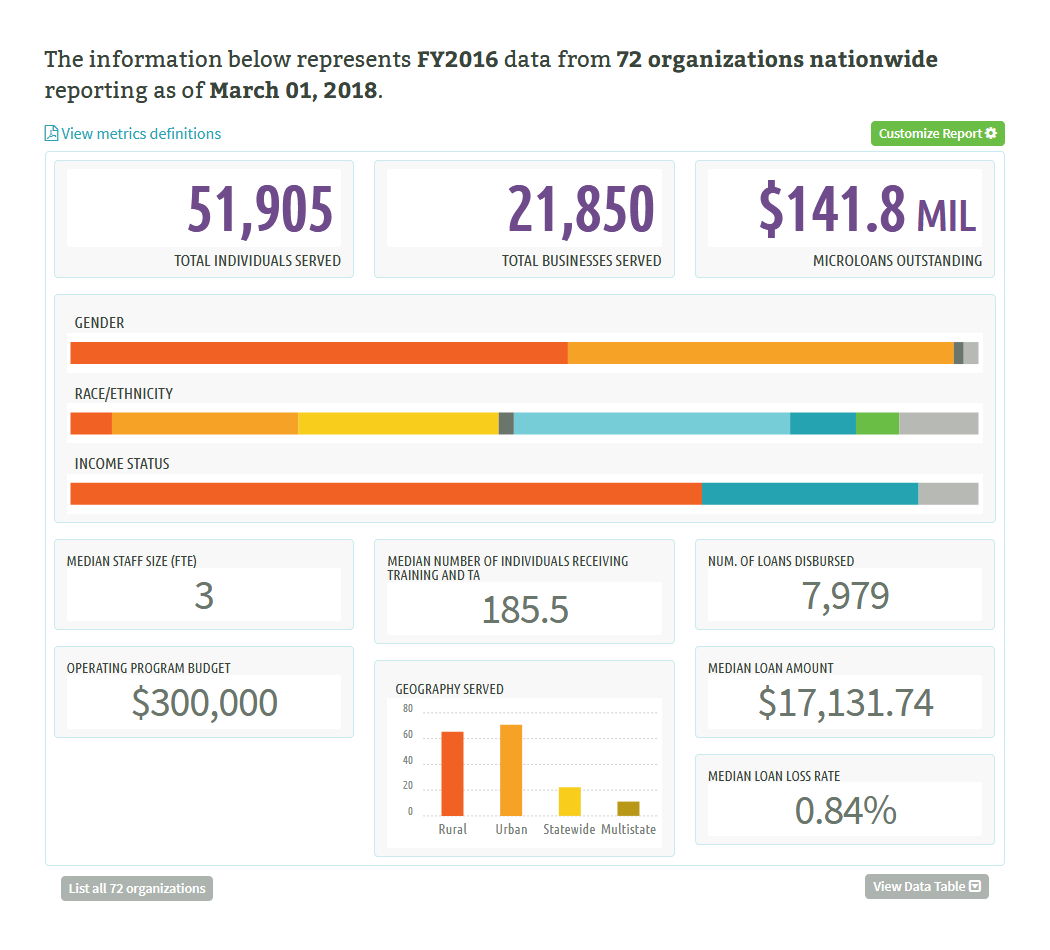Viewport: 1050px width, 950px height.
Task: Click the PDF icon beside metrics definitions
Action: [51, 133]
